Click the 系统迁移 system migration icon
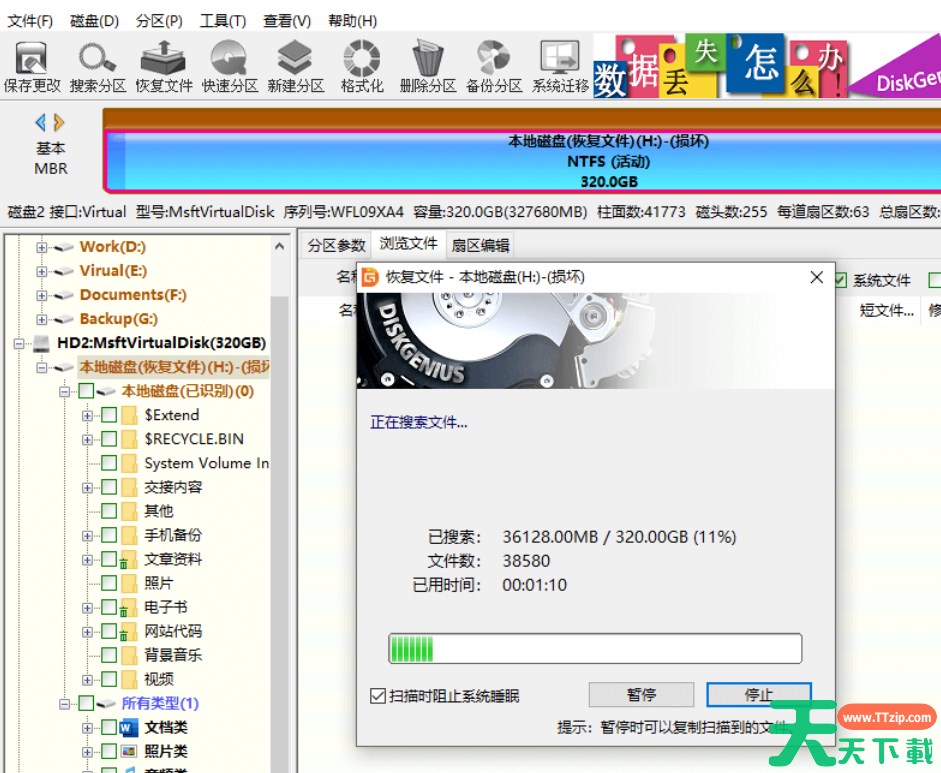Viewport: 941px width, 773px height. 560,66
